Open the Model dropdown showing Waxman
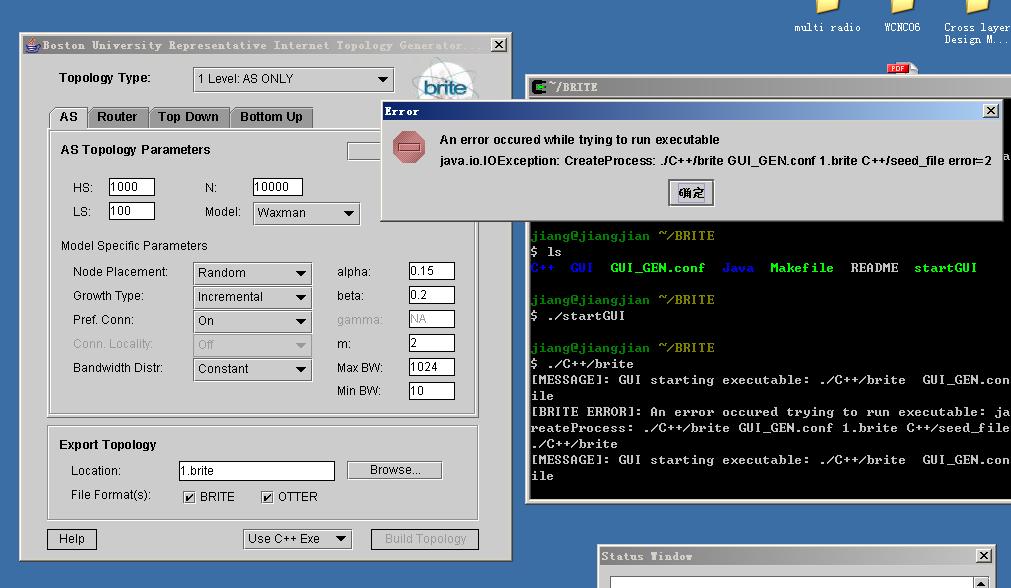The width and height of the screenshot is (1011, 588). coord(306,213)
